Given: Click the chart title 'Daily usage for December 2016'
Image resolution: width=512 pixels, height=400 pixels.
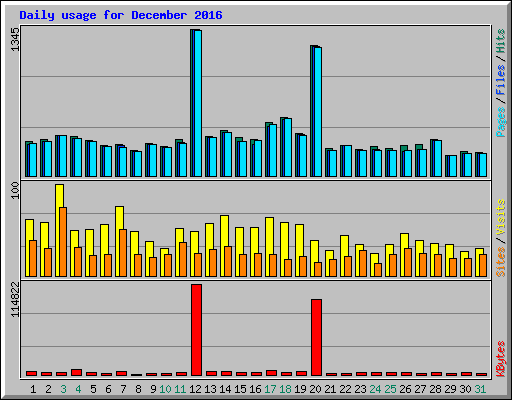Looking at the screenshot, I should tap(121, 15).
